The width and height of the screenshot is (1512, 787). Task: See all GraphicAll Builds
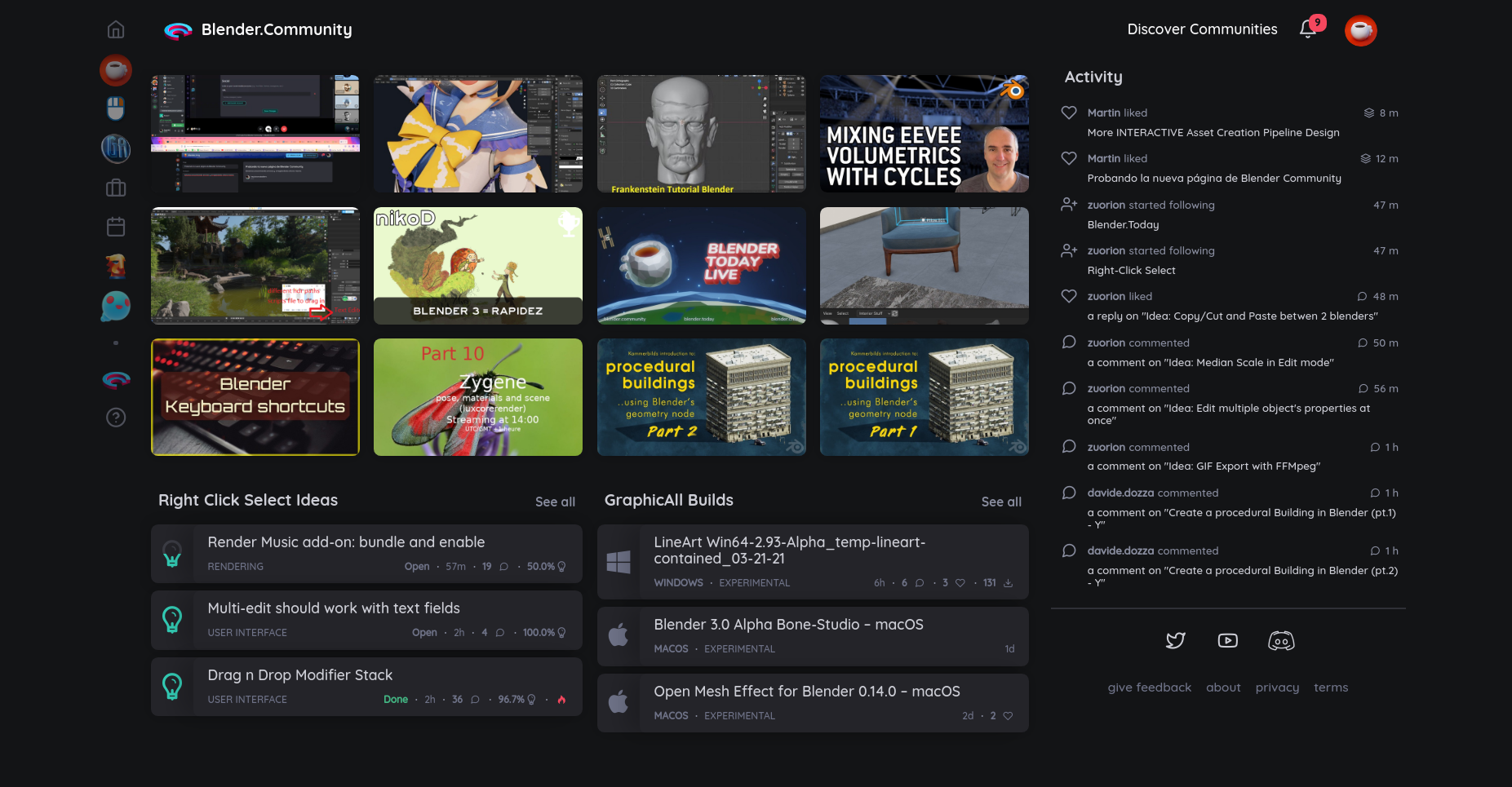(1001, 502)
